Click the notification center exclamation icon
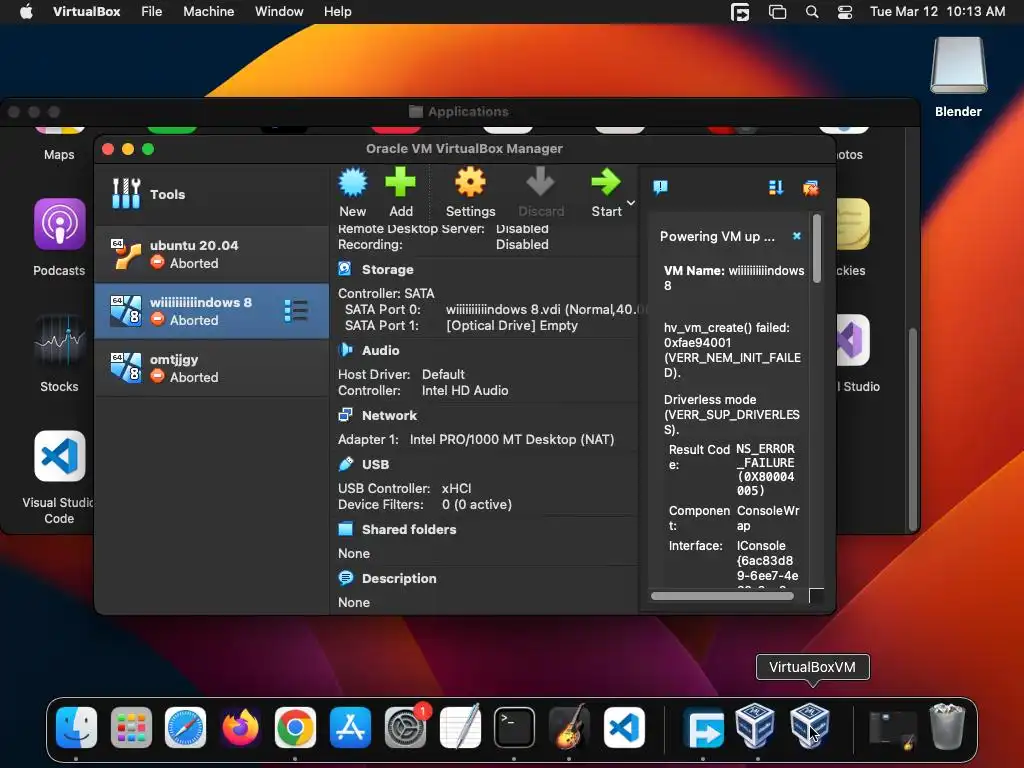1024x768 pixels. (660, 188)
